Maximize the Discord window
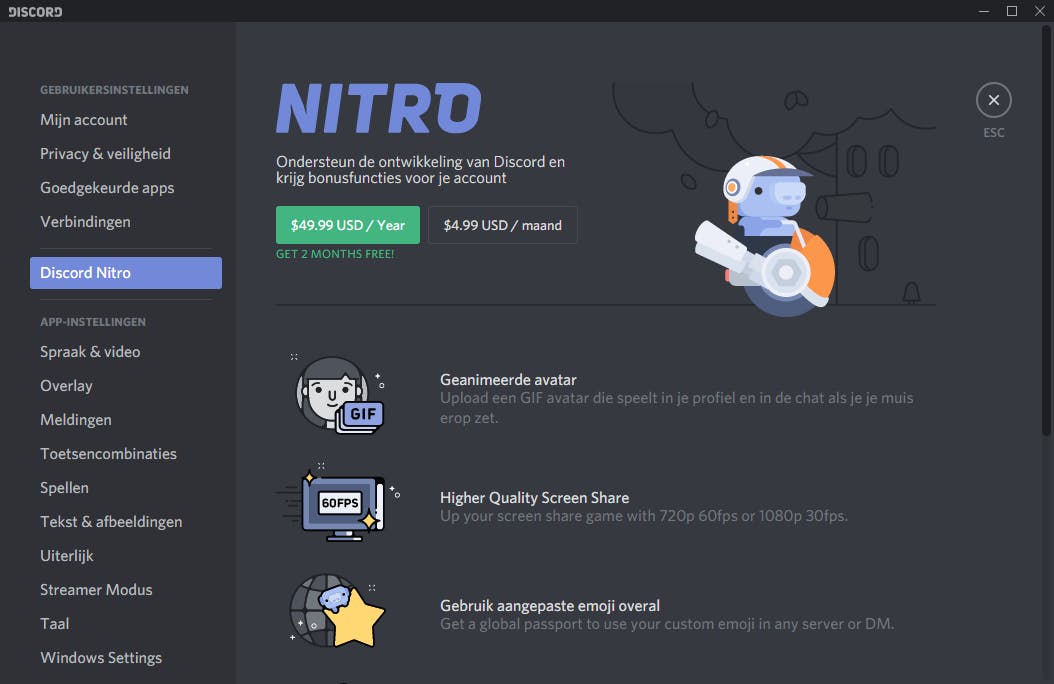Image resolution: width=1054 pixels, height=684 pixels. click(1012, 11)
